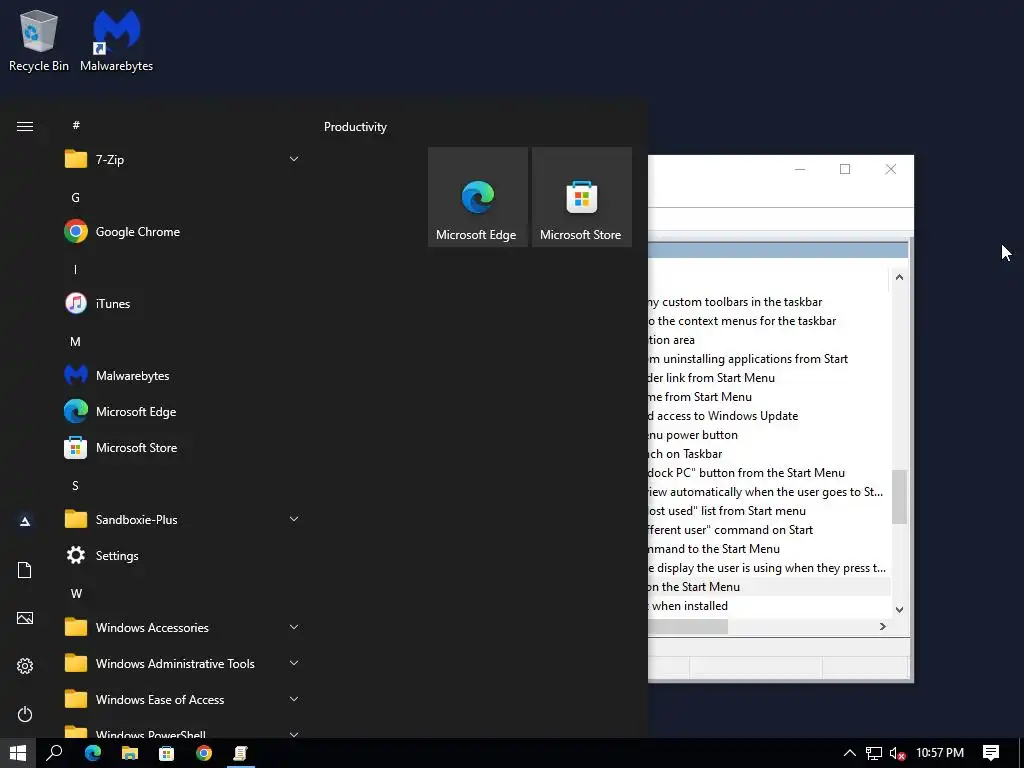Select policy 'mmand to the Start Menu'
The width and height of the screenshot is (1024, 768).
(x=768, y=549)
